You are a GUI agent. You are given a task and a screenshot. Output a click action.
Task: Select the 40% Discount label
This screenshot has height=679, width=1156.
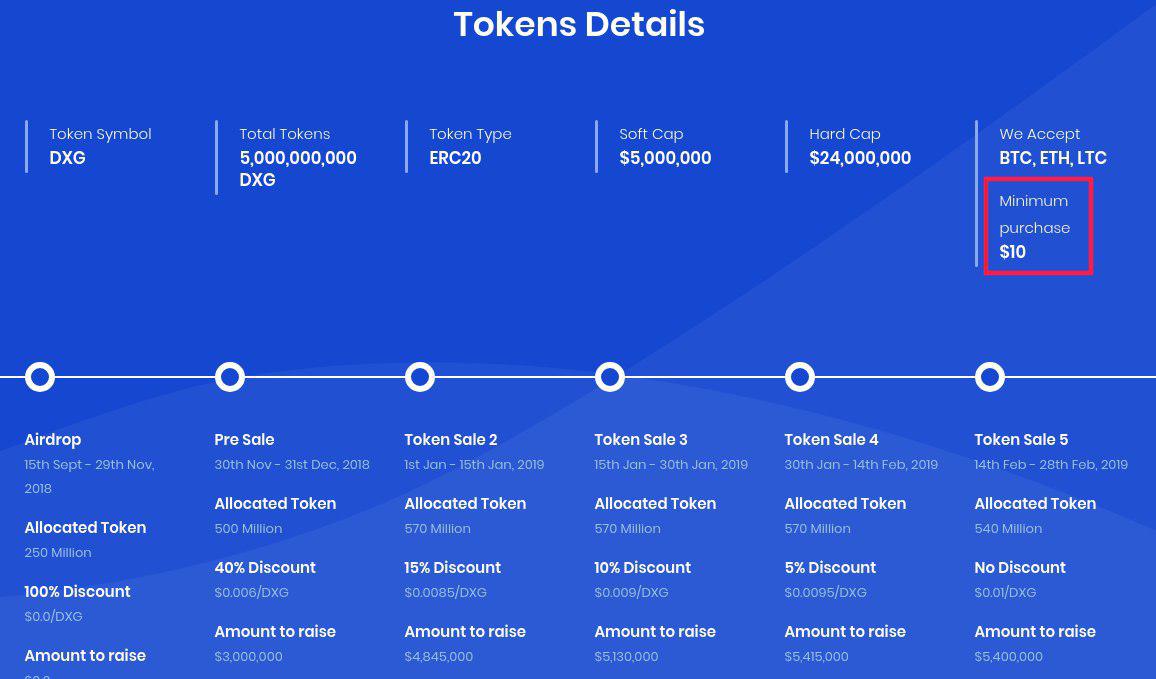coord(265,568)
